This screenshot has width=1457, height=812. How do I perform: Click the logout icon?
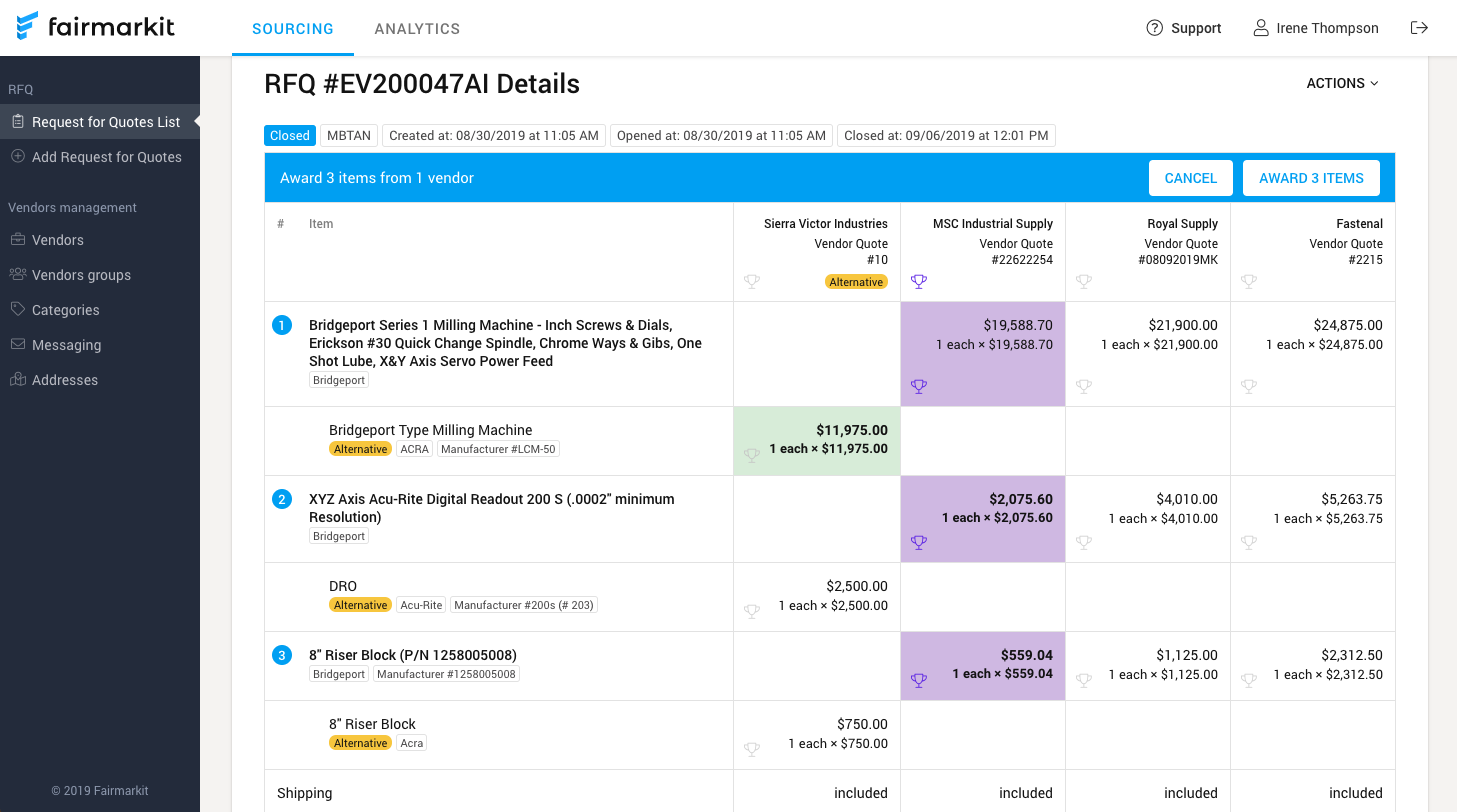pyautogui.click(x=1419, y=28)
